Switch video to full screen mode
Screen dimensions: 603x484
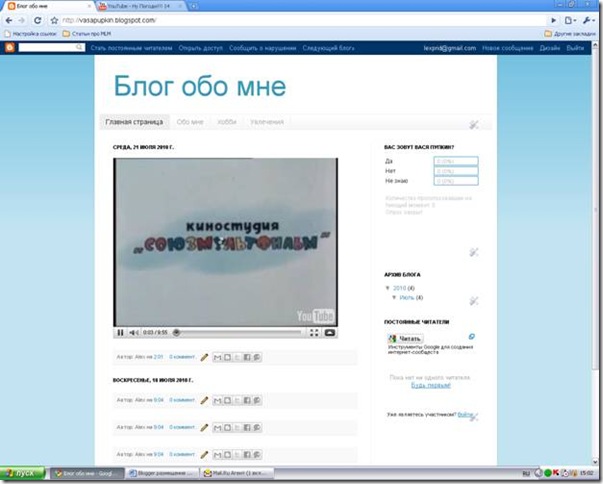314,333
